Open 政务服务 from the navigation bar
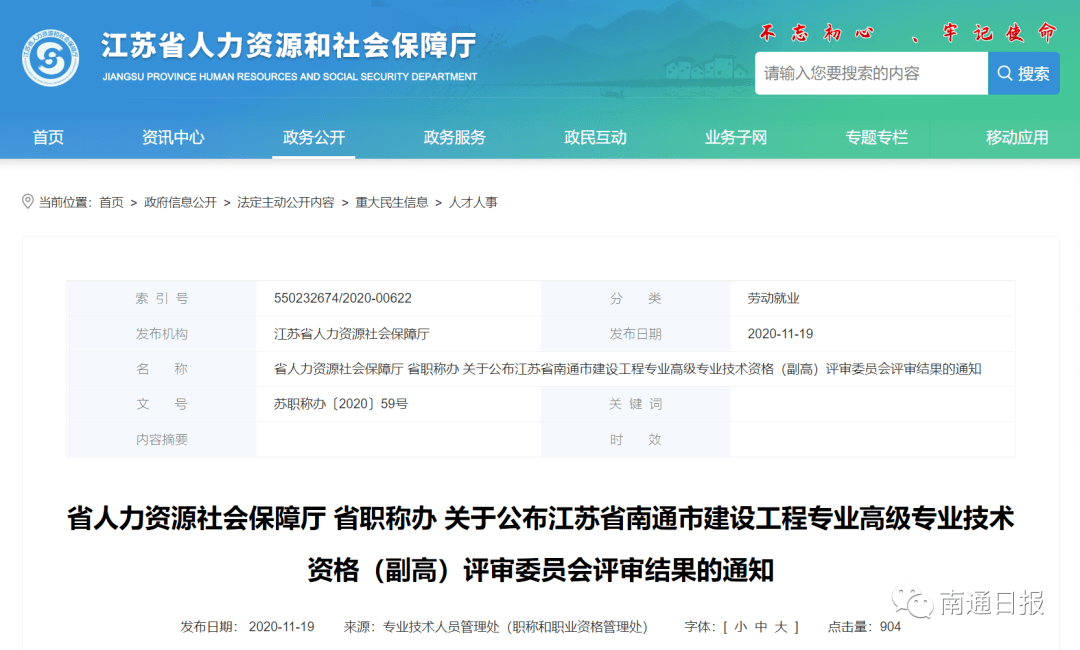This screenshot has width=1080, height=650. (x=455, y=138)
